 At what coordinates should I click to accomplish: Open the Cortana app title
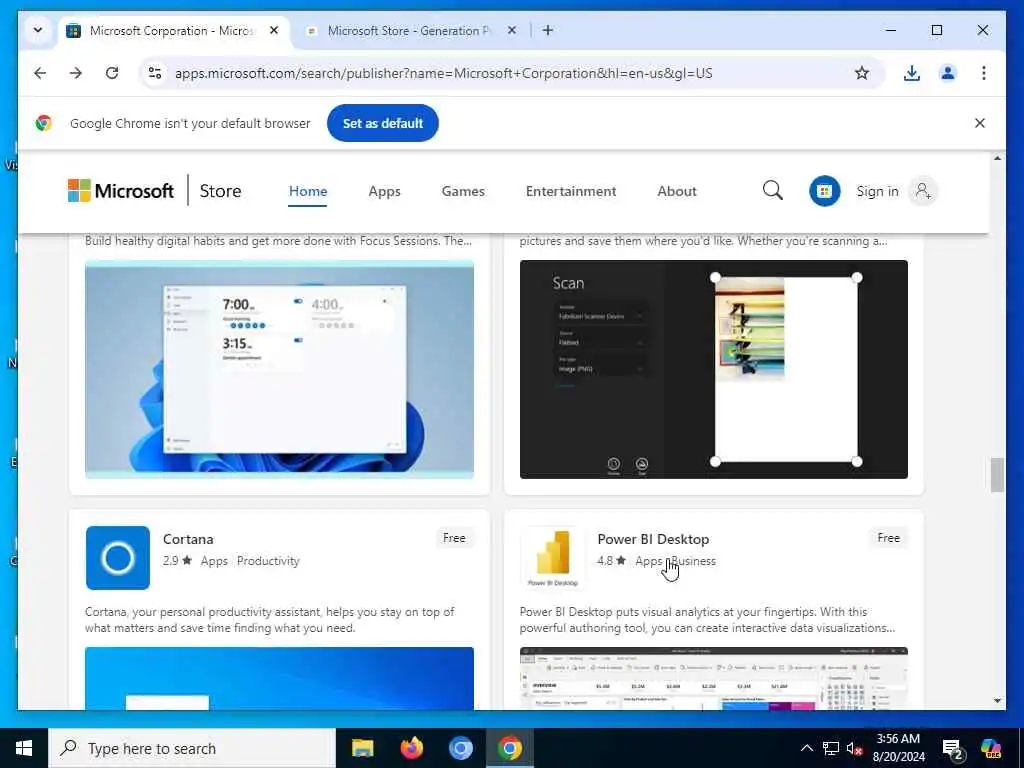click(x=188, y=539)
